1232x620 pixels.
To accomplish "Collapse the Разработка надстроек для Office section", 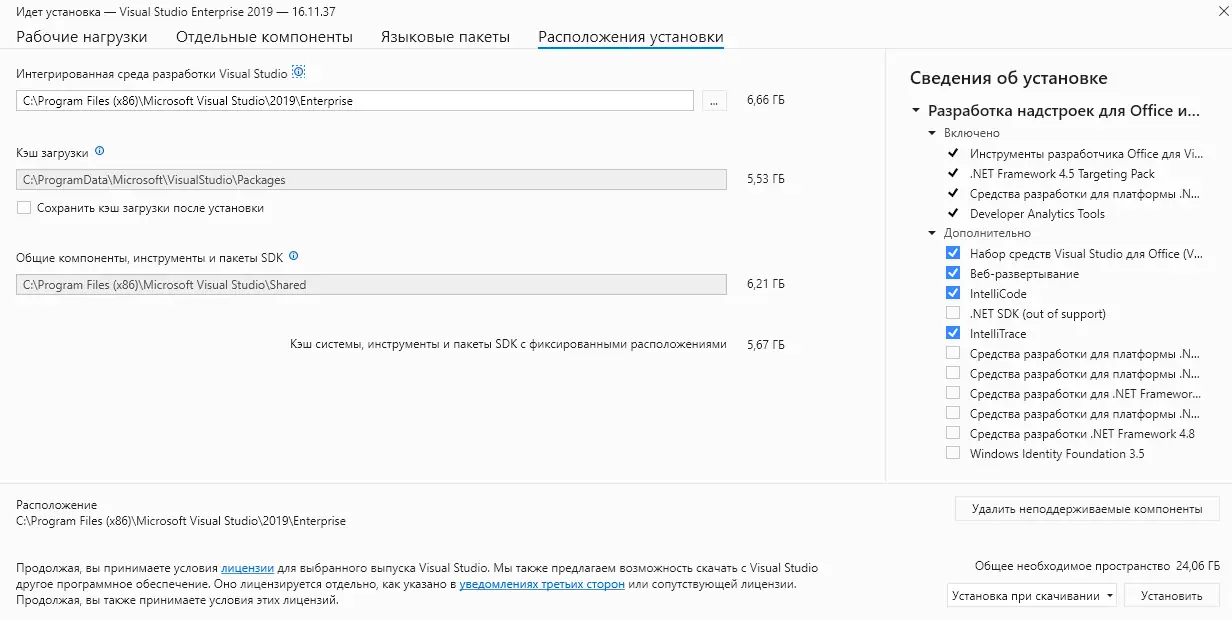I will coord(915,111).
